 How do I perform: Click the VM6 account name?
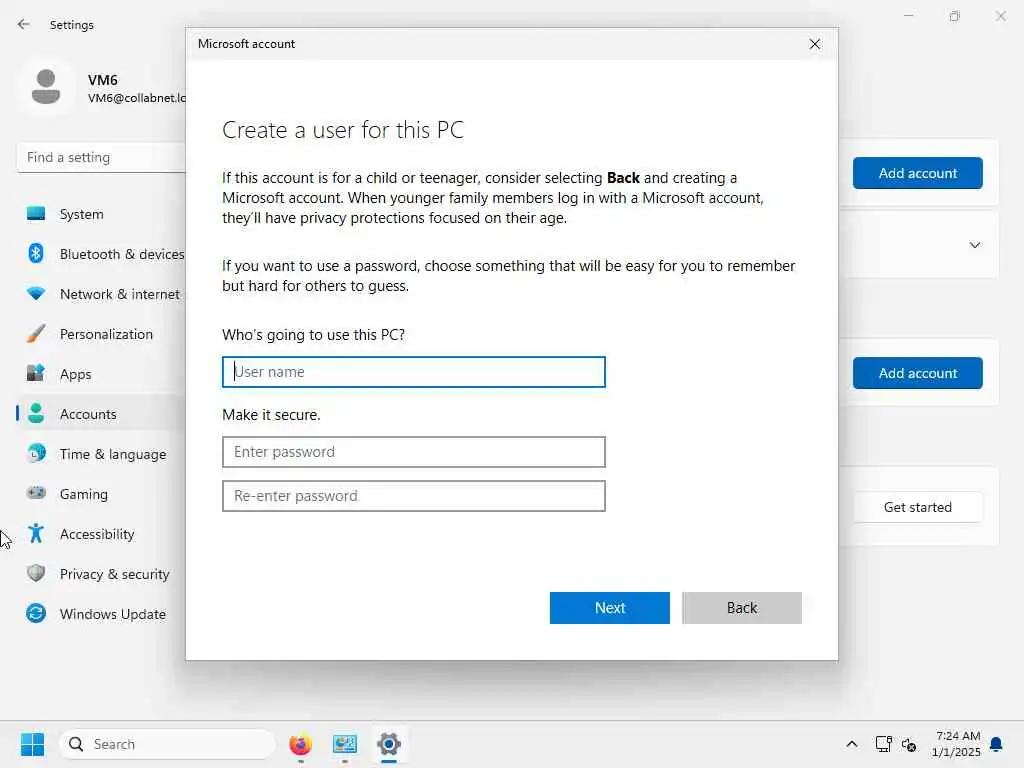(103, 80)
